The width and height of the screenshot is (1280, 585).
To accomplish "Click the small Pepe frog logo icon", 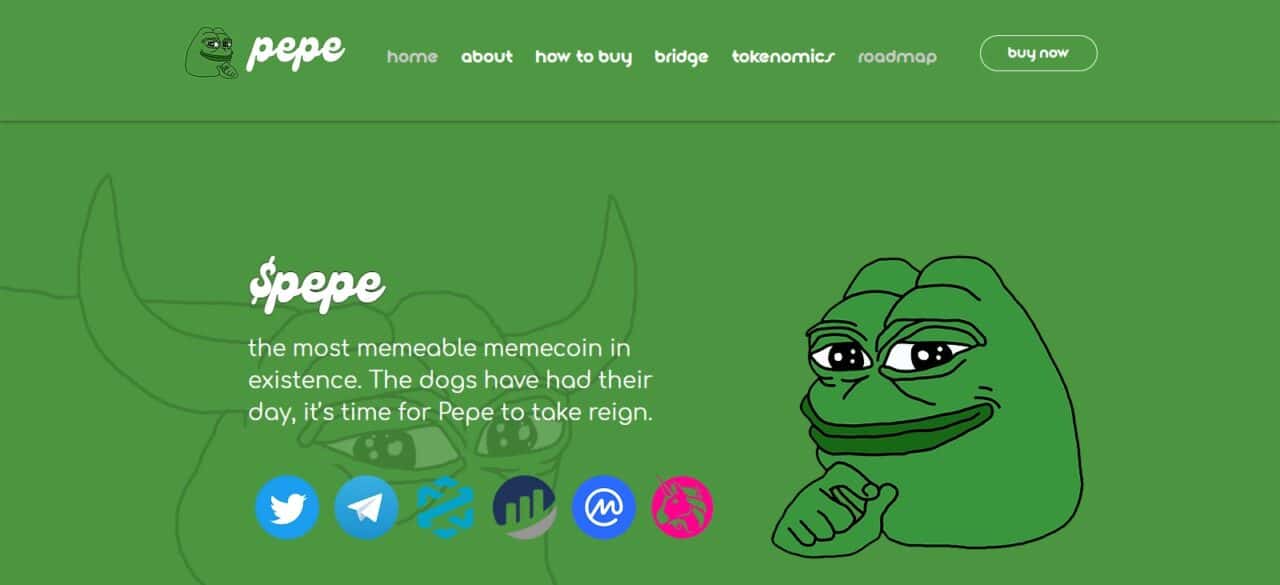I will pos(211,53).
